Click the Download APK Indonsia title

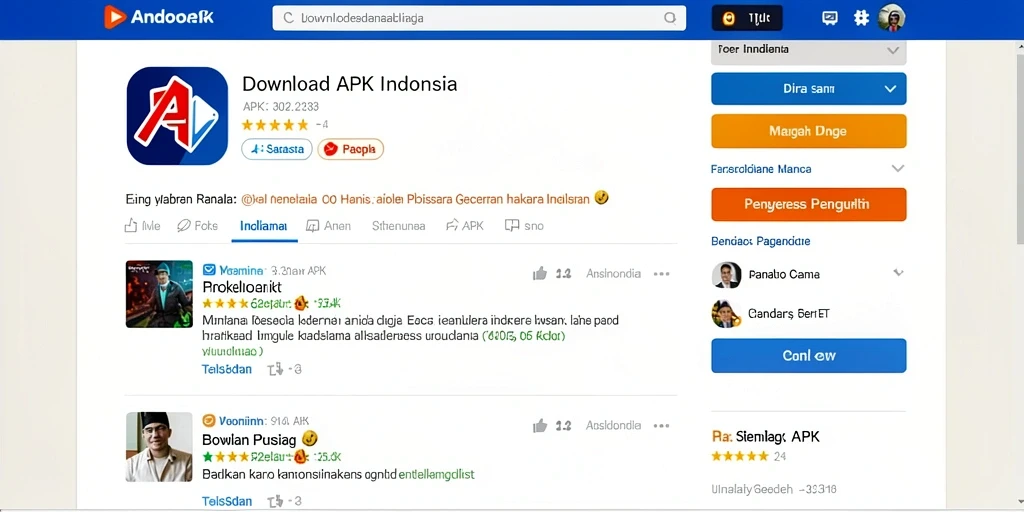(349, 84)
